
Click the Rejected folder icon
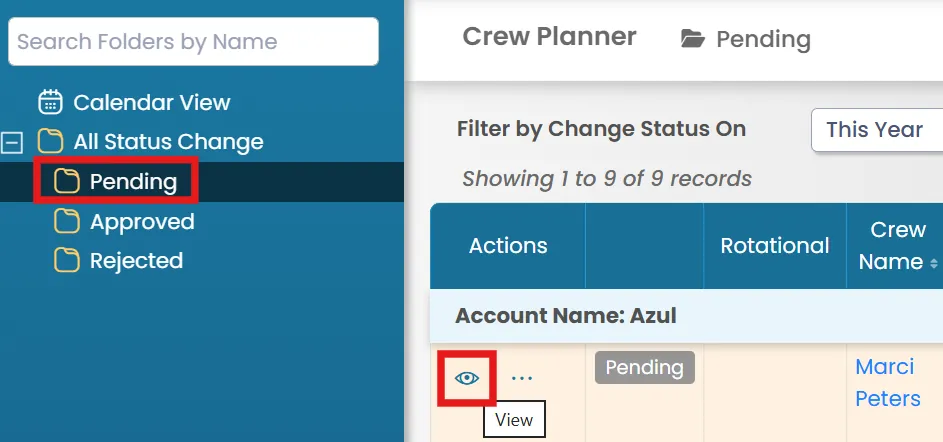pos(67,261)
